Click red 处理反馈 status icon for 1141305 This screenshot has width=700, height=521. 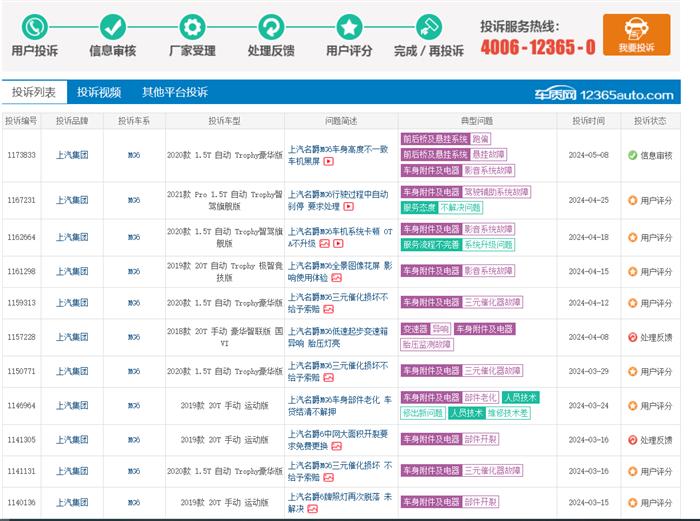coord(632,440)
